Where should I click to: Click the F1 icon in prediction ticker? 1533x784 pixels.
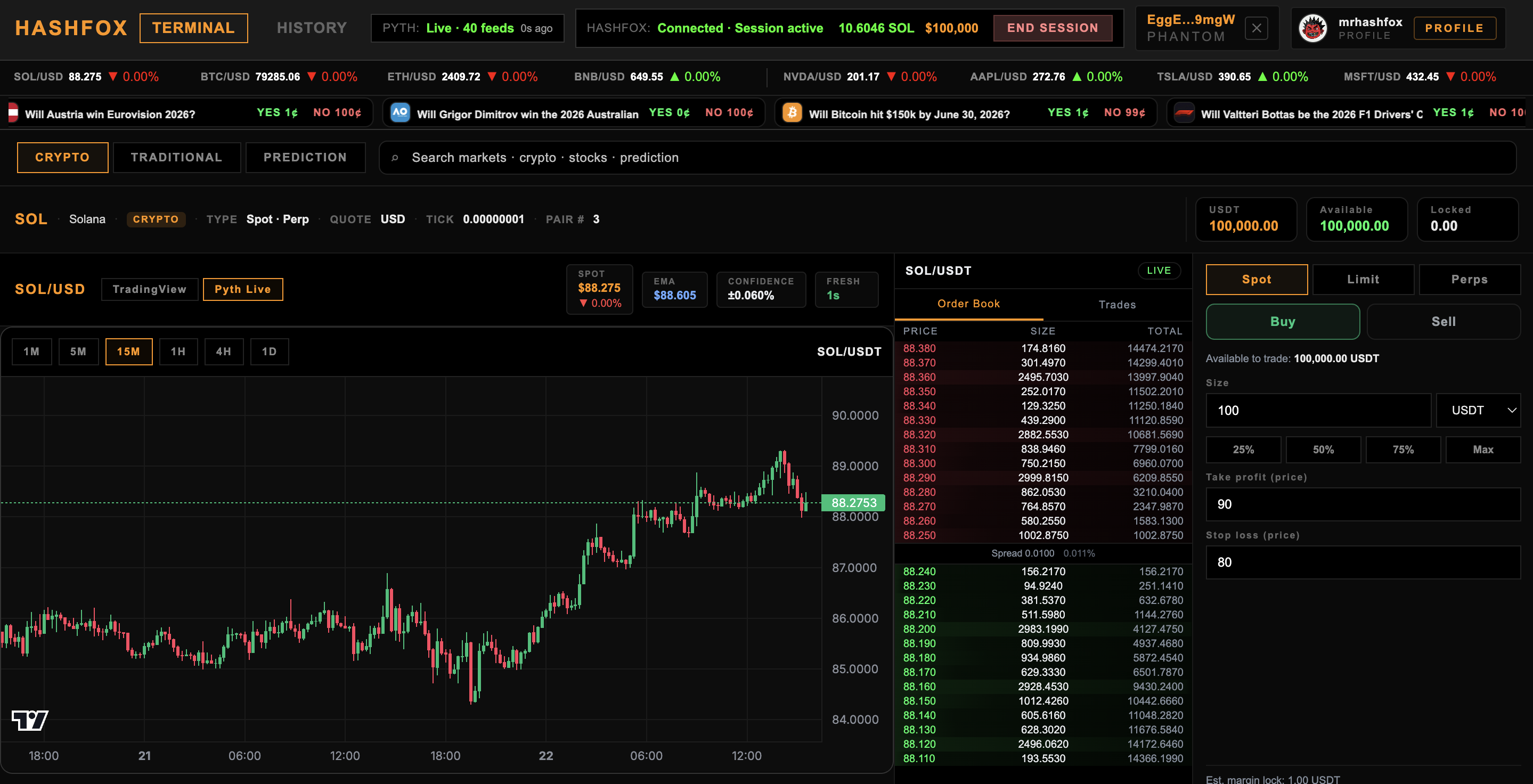coord(1184,112)
